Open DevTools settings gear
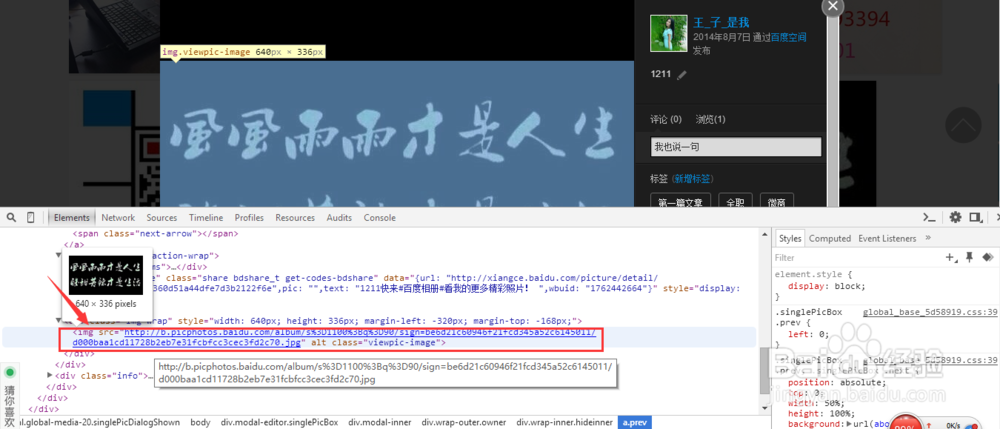Image resolution: width=1000 pixels, height=429 pixels. 955,217
